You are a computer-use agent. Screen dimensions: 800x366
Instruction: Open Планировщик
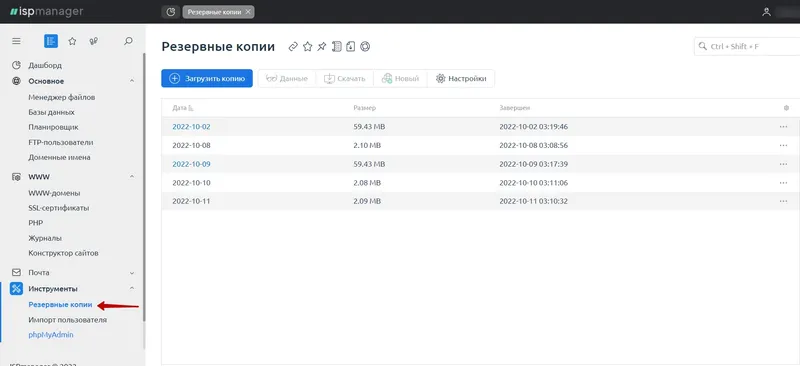[54, 127]
